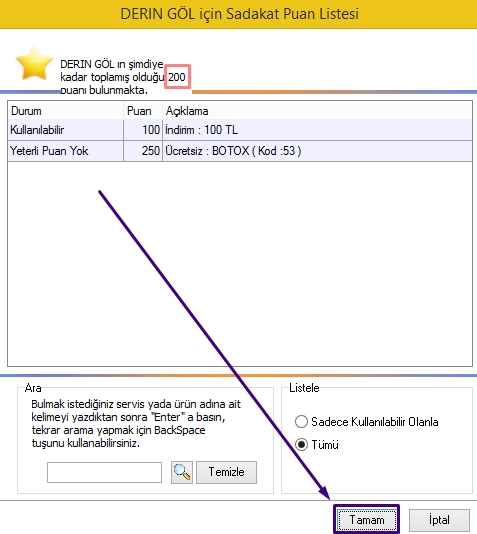Select Sadece Kullanılabilir Olanla radio option
The height and width of the screenshot is (534, 477).
point(301,422)
